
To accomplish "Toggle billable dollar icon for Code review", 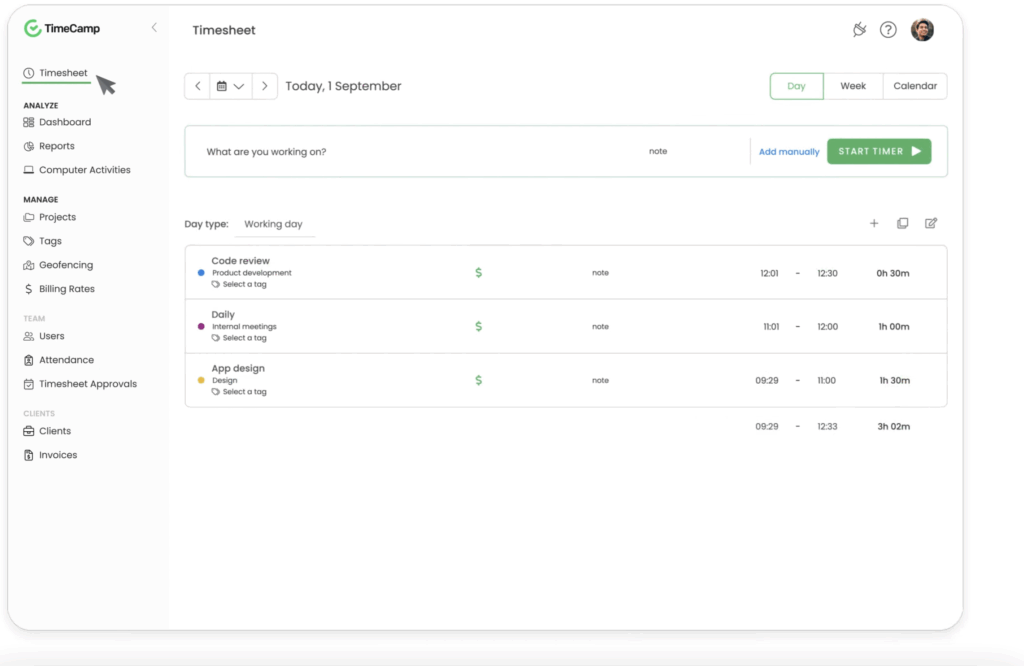I will click(478, 273).
